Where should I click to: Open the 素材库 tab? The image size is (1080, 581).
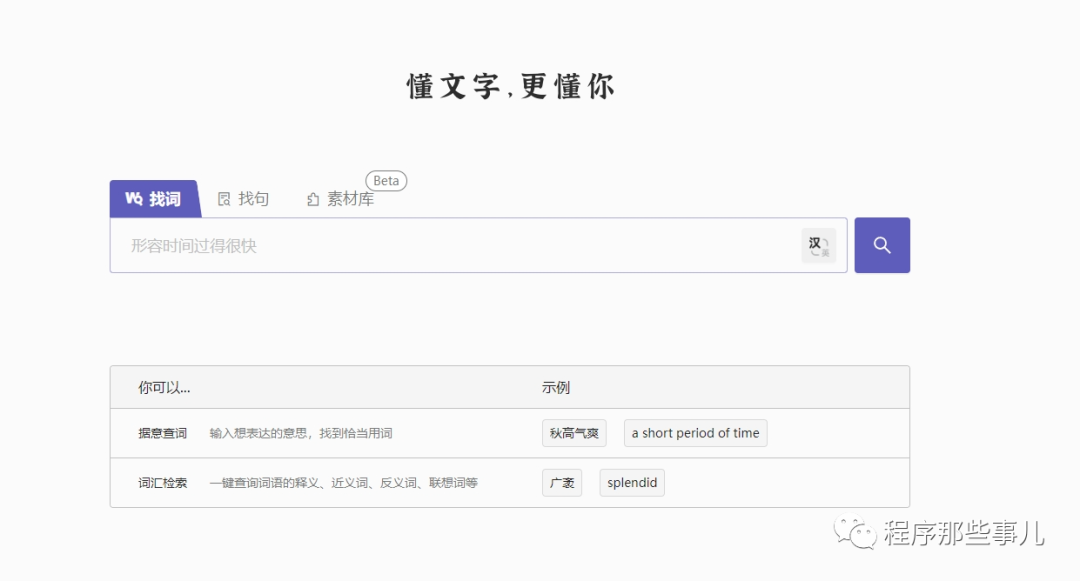tap(340, 198)
